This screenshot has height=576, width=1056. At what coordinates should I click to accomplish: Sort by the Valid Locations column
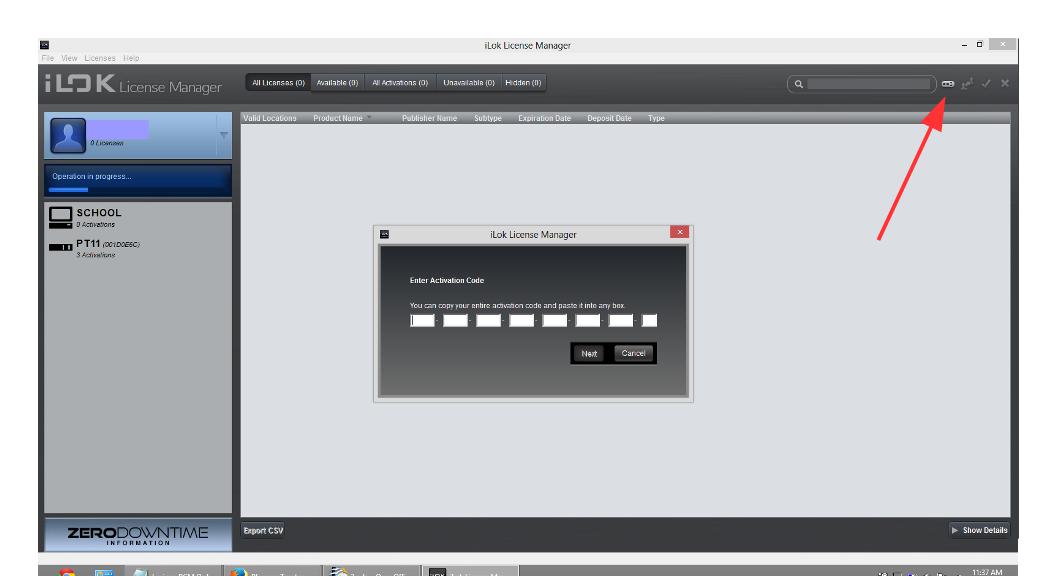coord(269,118)
